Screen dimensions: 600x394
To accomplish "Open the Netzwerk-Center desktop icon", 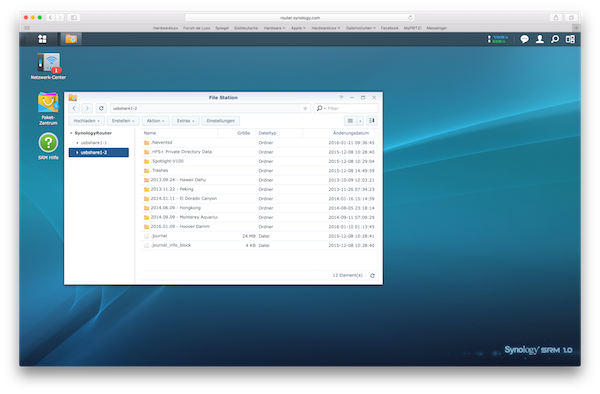I will (49, 66).
